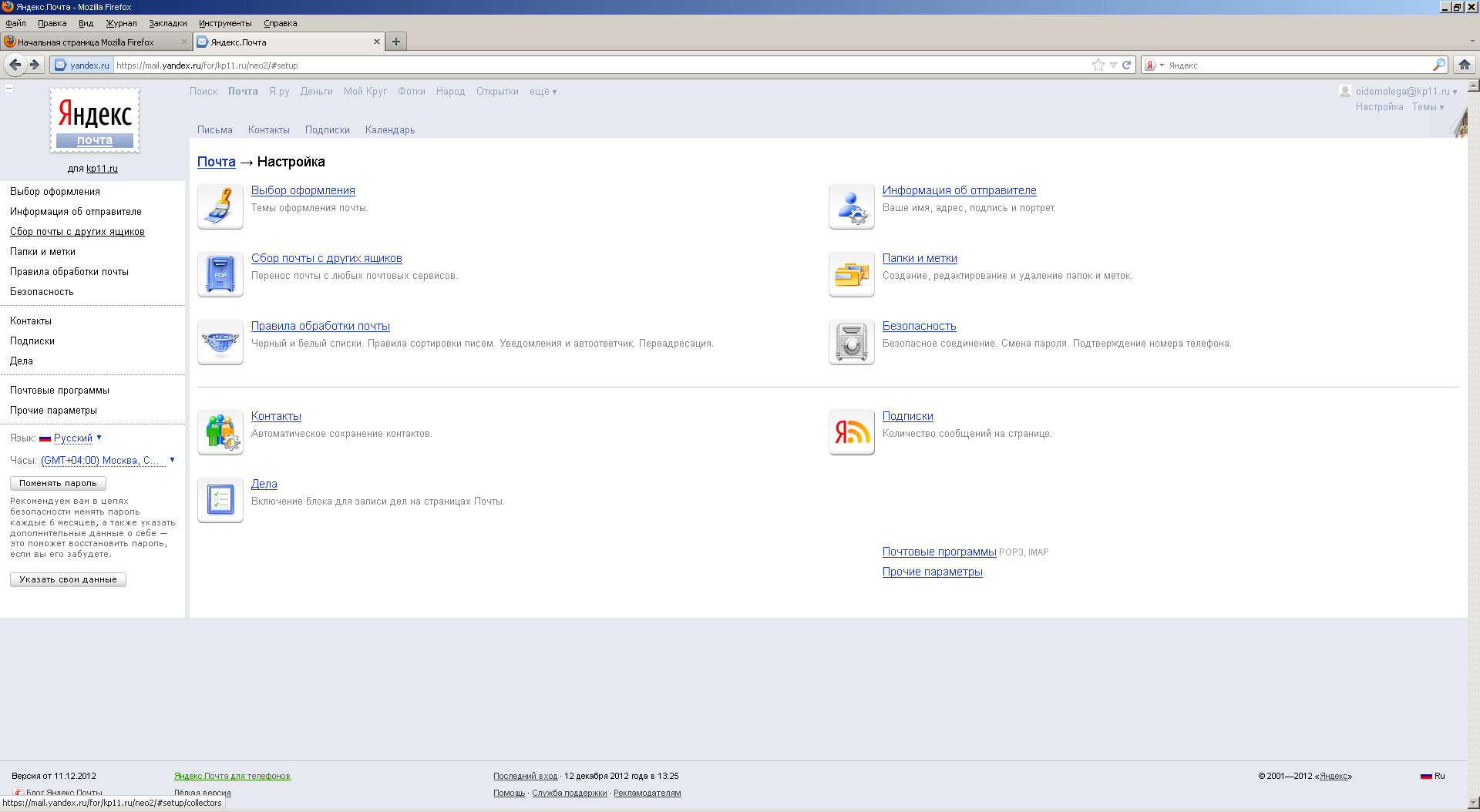Click Служба поддержки footer link

pyautogui.click(x=569, y=793)
